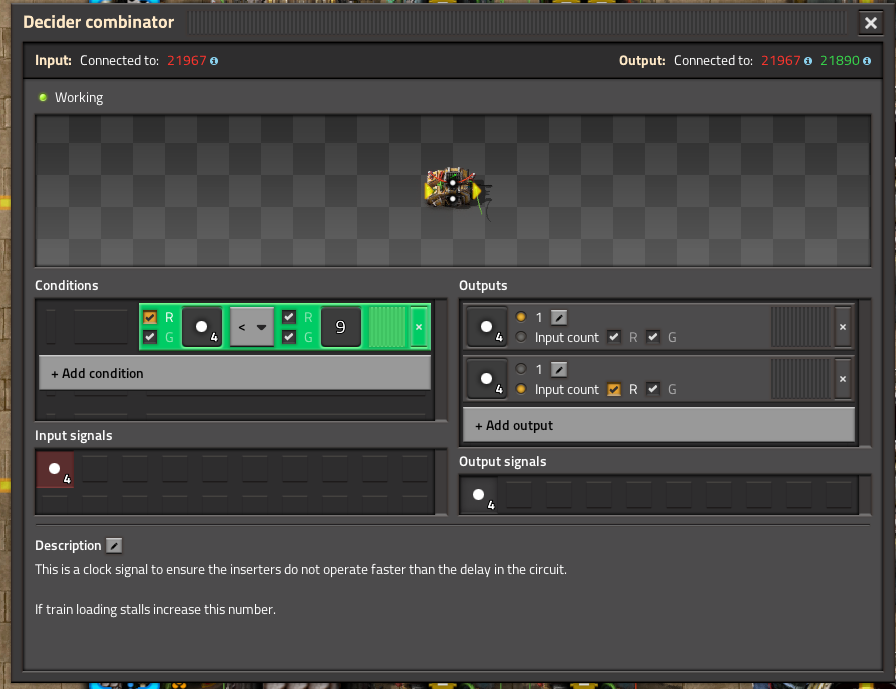Click the red input signal slot

55,470
